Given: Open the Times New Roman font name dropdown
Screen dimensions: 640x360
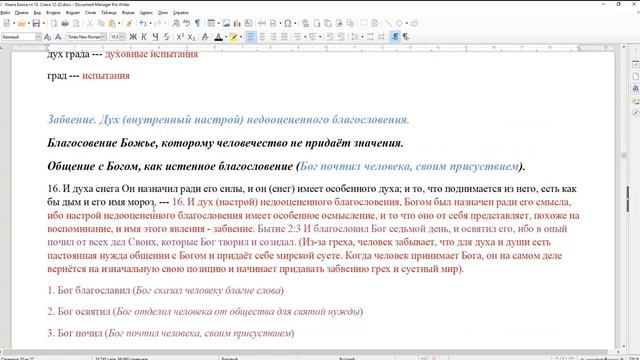Looking at the screenshot, I should (104, 37).
